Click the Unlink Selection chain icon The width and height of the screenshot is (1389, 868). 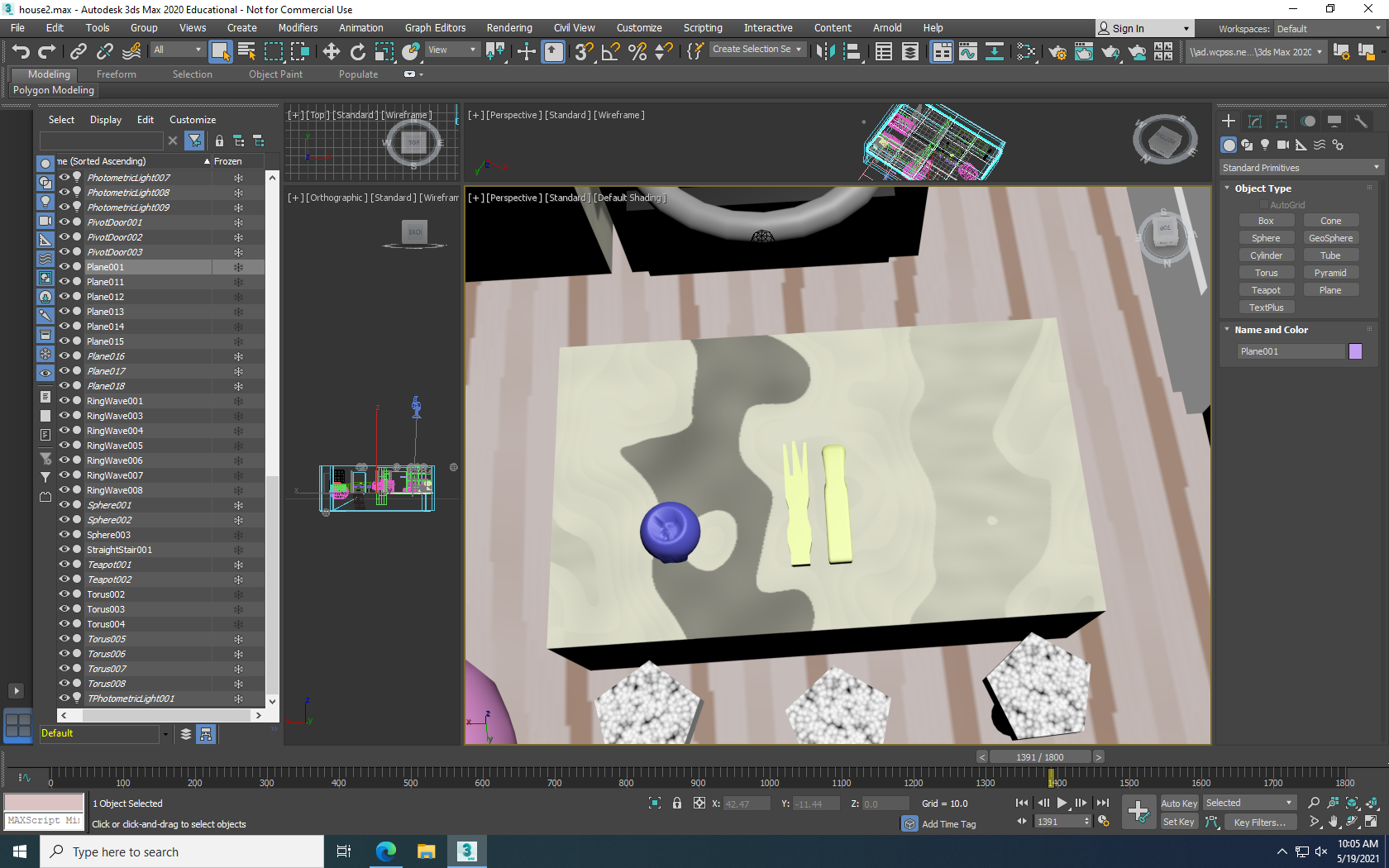click(x=105, y=51)
